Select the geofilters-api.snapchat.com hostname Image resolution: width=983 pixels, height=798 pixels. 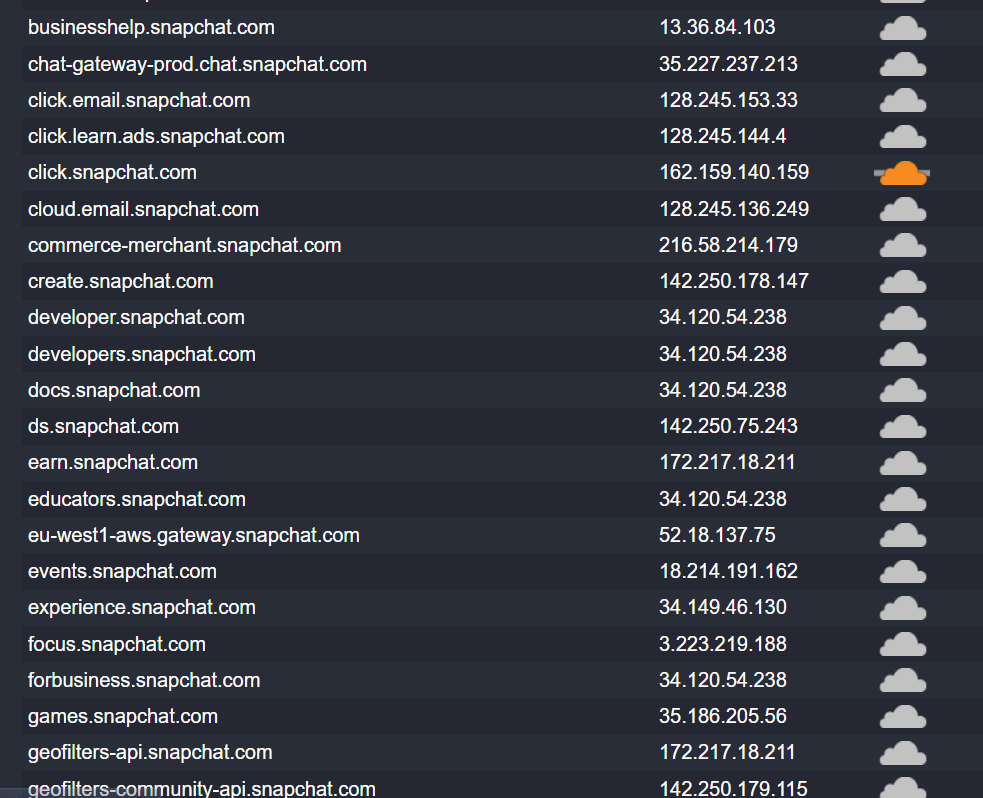pos(150,752)
